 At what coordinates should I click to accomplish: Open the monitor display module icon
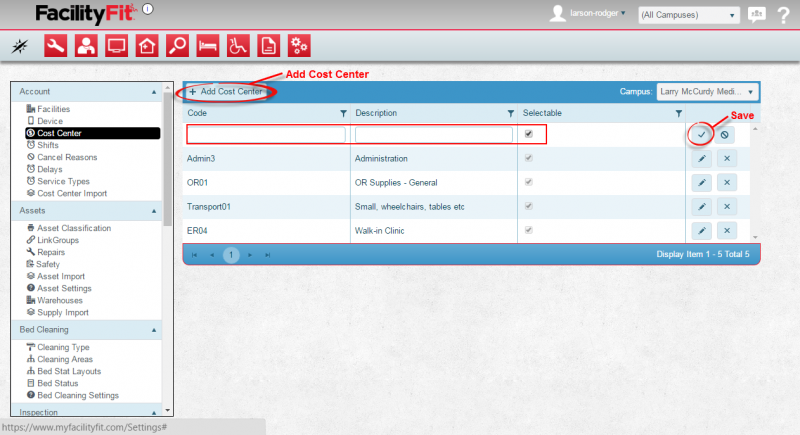[x=116, y=46]
